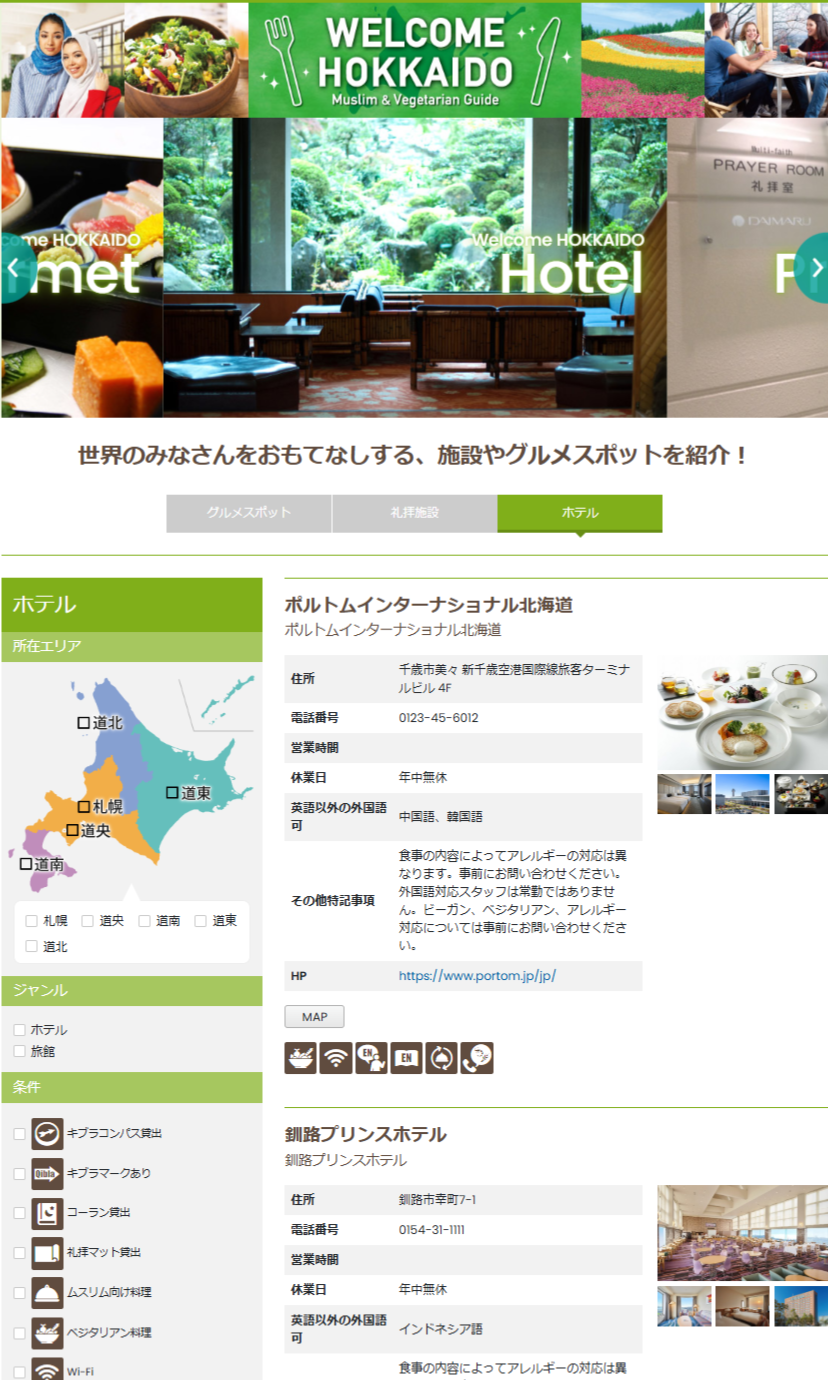The height and width of the screenshot is (1380, 828).
Task: Follow the www.portom.jp website link
Action: 477,976
